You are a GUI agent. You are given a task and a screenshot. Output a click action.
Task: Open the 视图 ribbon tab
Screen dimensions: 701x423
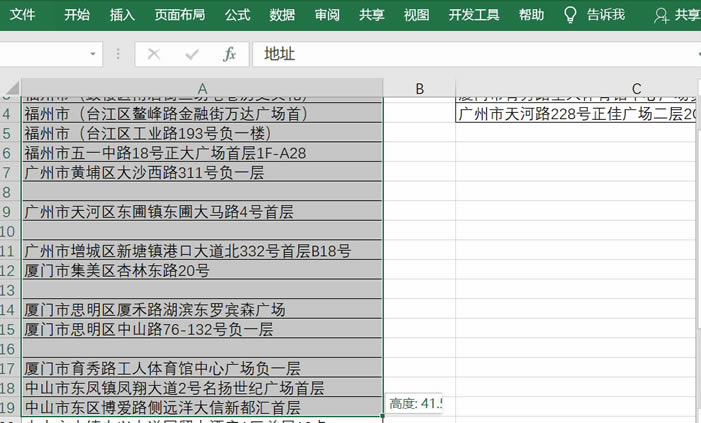click(416, 15)
